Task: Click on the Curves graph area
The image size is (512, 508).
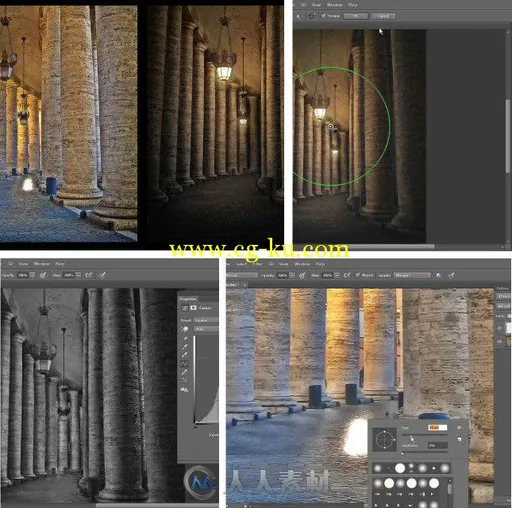Action: tap(206, 379)
